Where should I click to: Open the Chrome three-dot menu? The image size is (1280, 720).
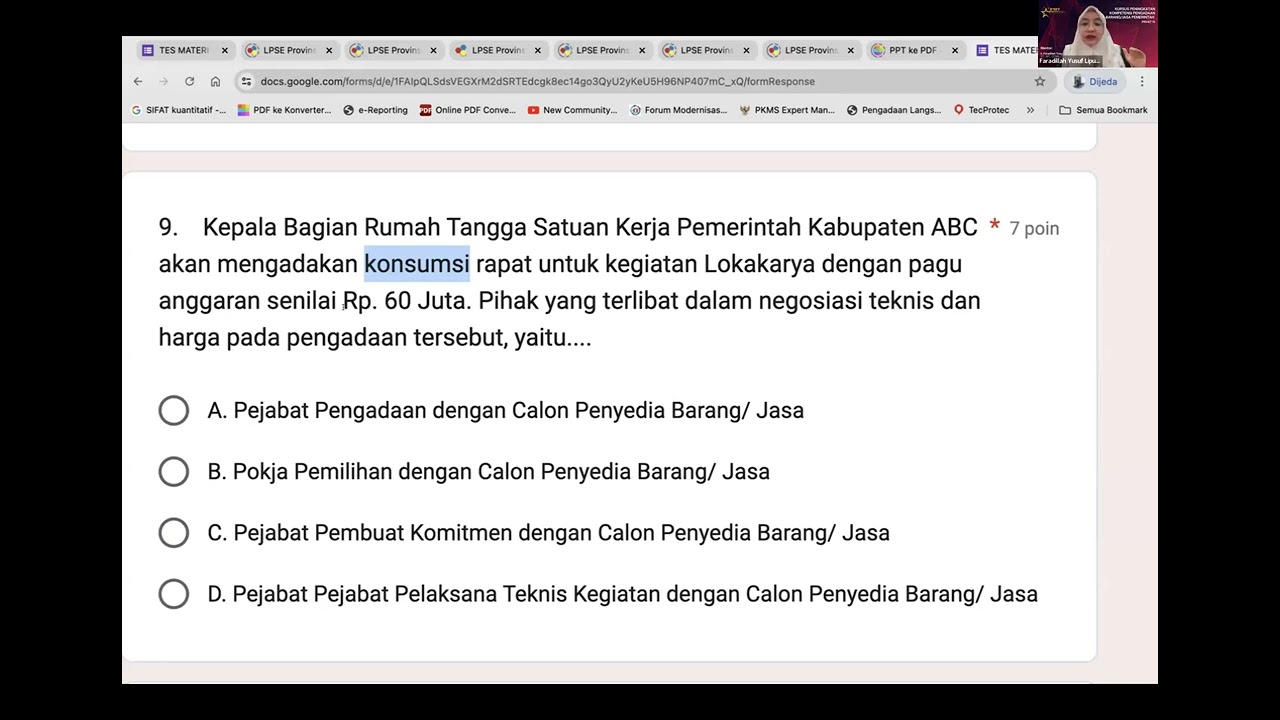[1142, 81]
